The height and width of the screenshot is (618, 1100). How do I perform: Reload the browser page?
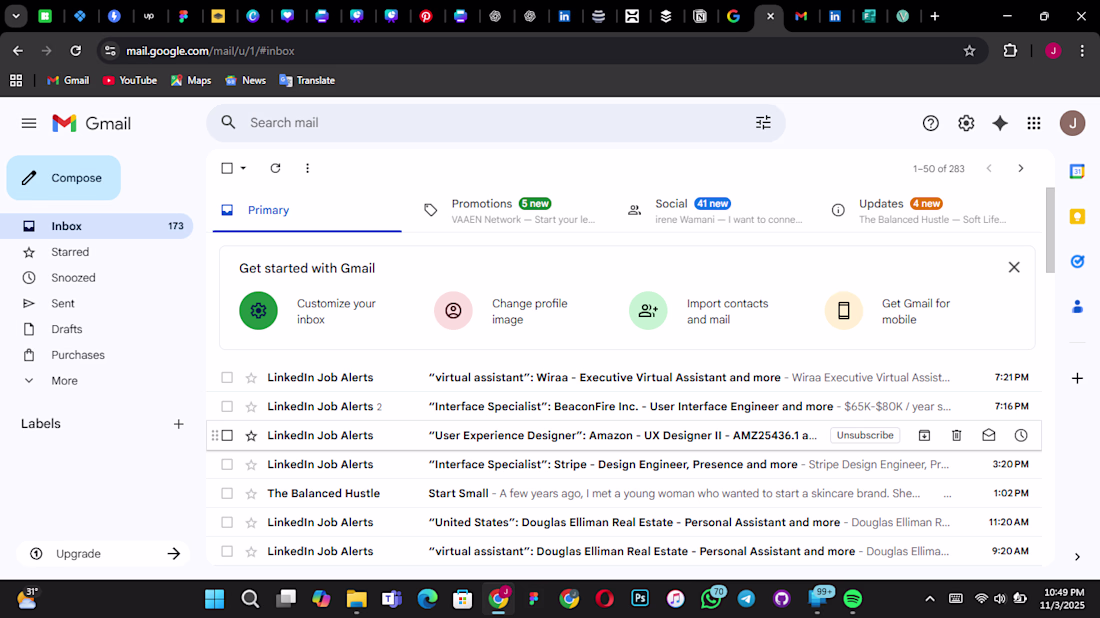75,51
